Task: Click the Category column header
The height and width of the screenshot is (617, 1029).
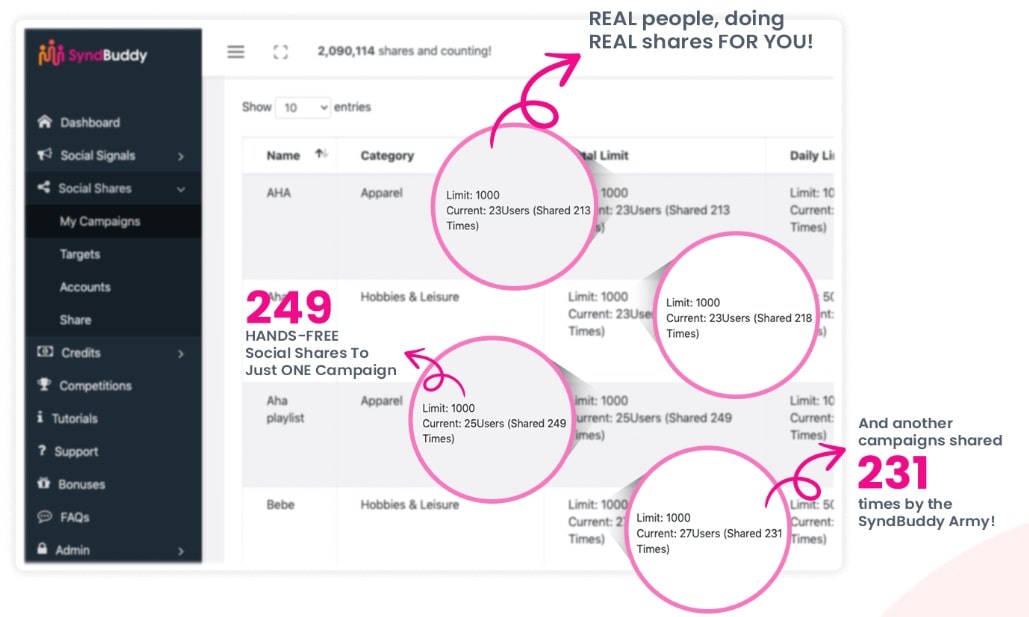Action: pyautogui.click(x=387, y=155)
